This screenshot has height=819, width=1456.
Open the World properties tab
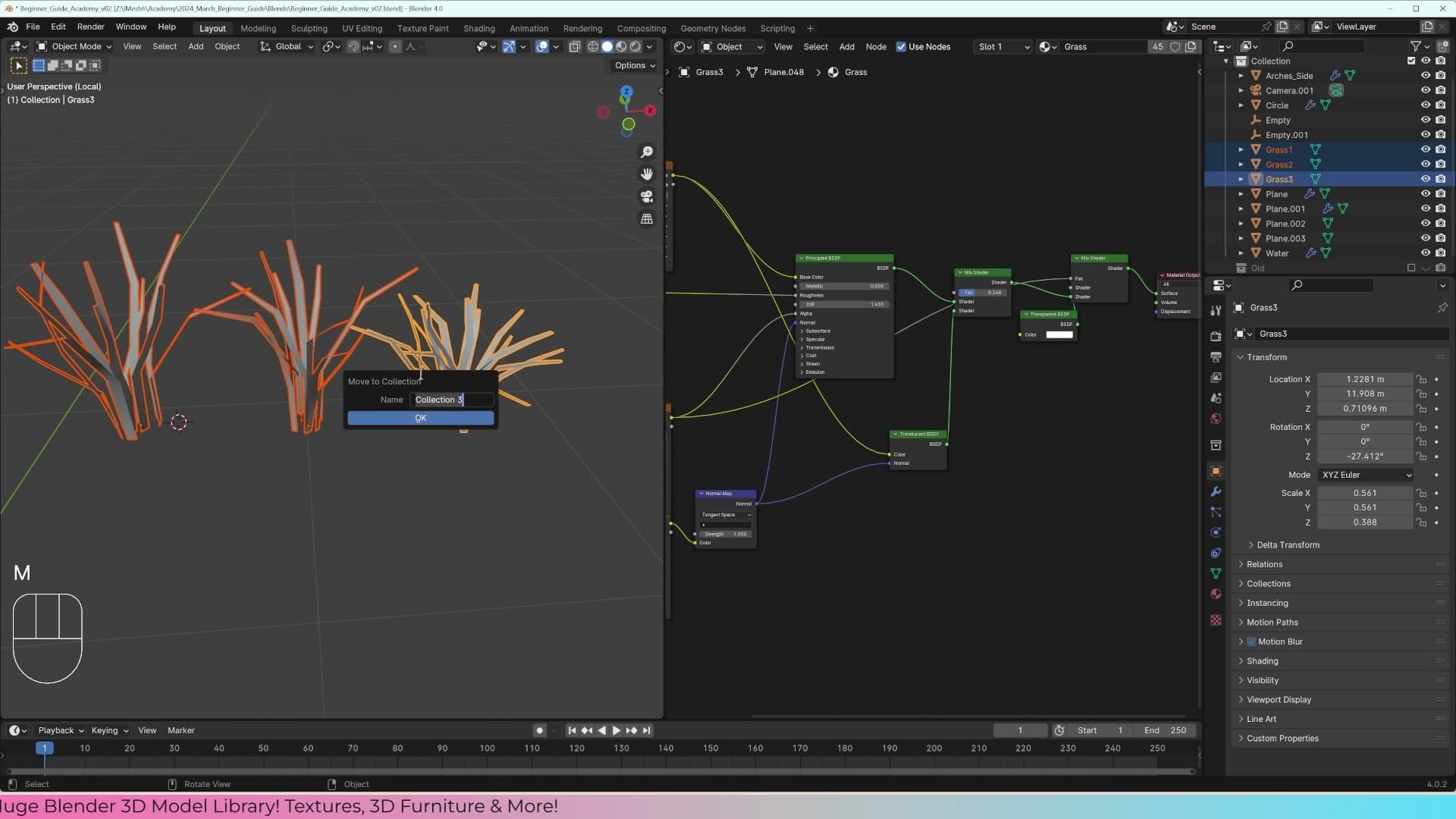coord(1216,419)
